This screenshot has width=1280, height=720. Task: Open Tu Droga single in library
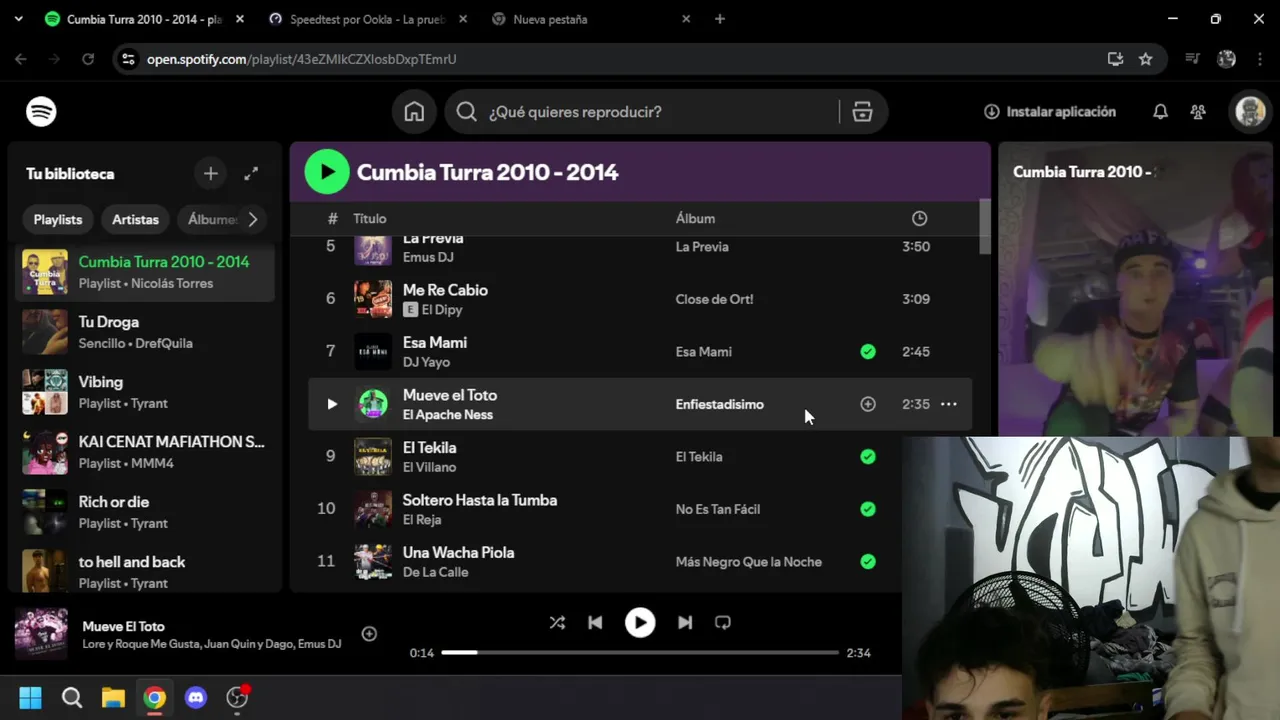tap(147, 332)
